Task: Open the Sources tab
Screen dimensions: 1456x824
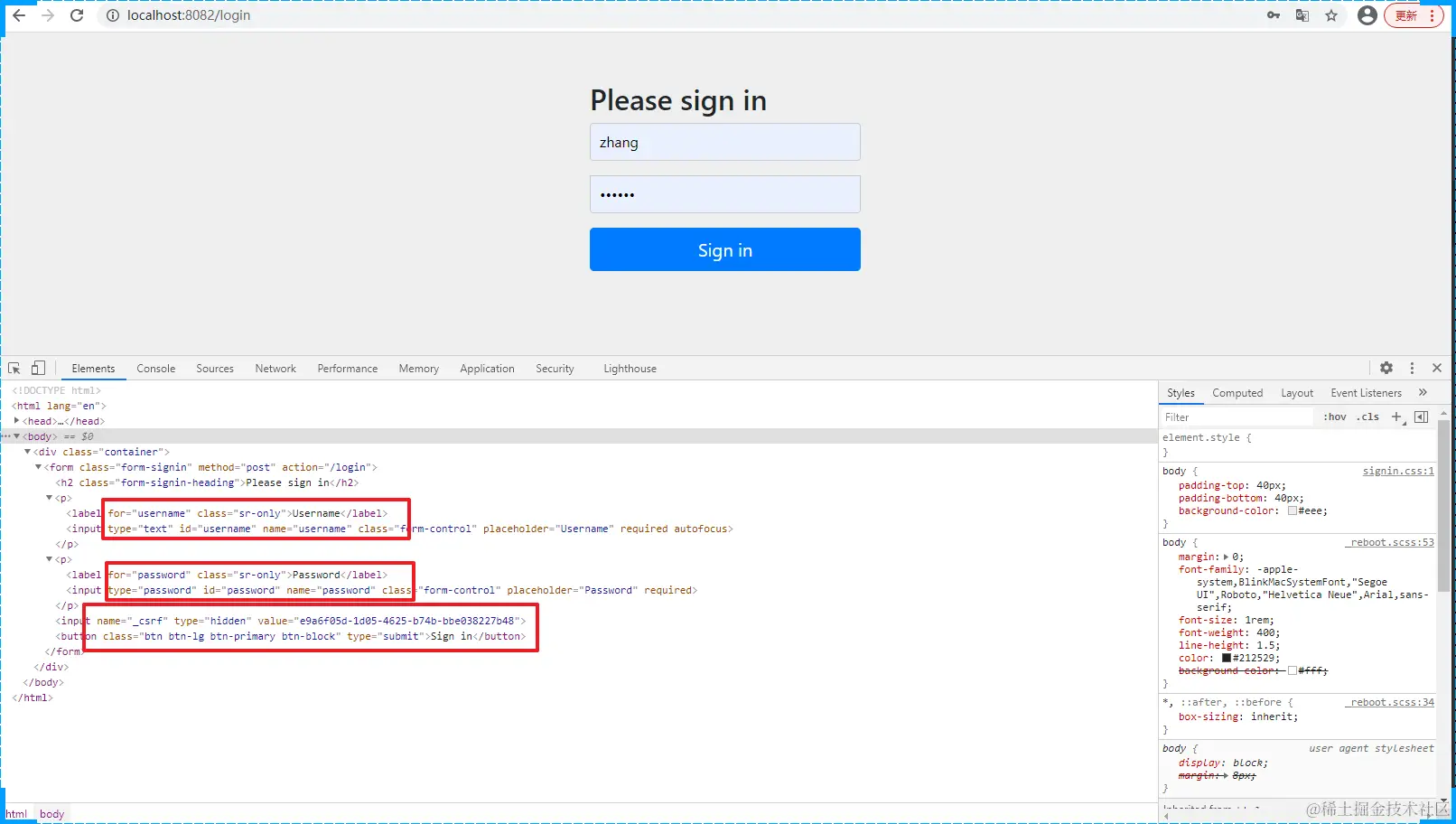Action: (215, 369)
